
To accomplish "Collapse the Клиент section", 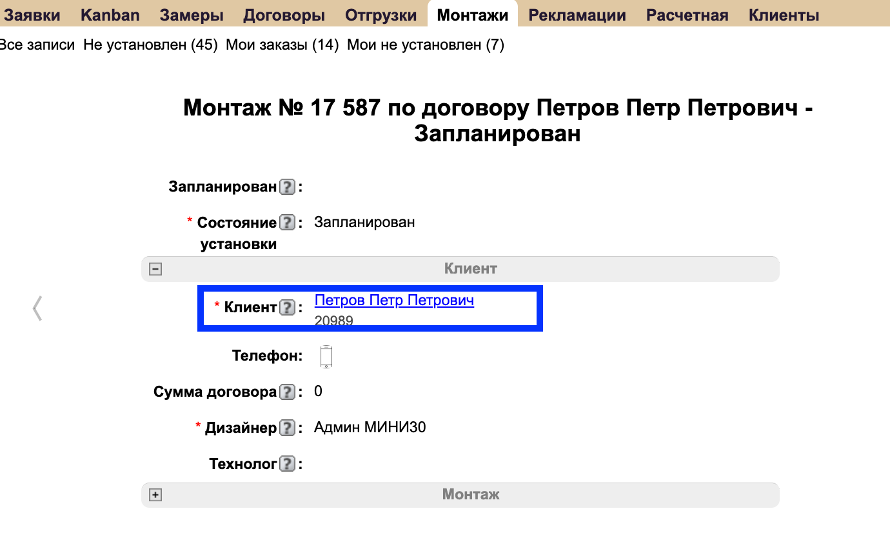I will [x=156, y=269].
